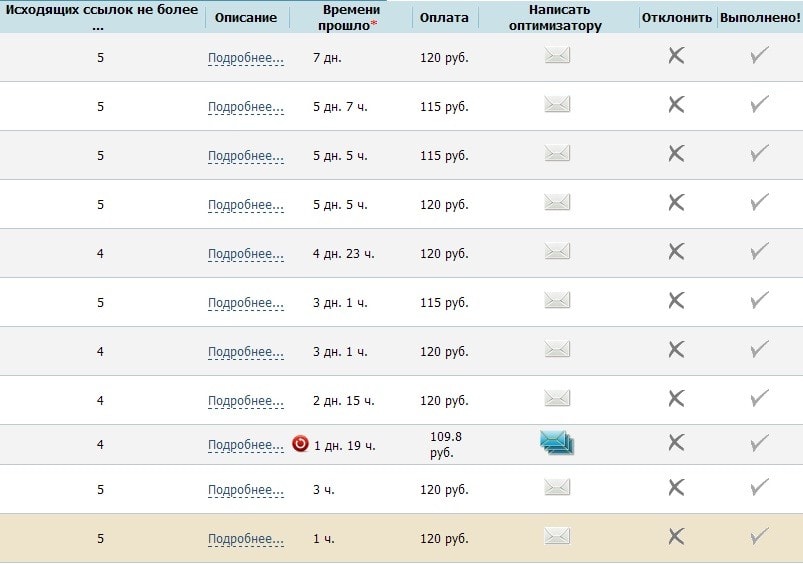Decline the 3 ч. order with X

click(x=676, y=488)
